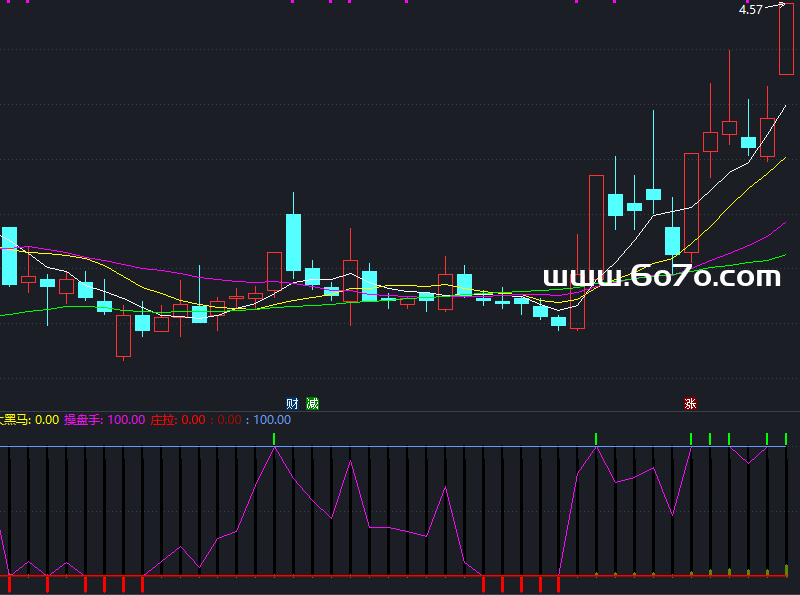The image size is (800, 595).
Task: Select the red 庄拉 indicator label
Action: (x=177, y=420)
